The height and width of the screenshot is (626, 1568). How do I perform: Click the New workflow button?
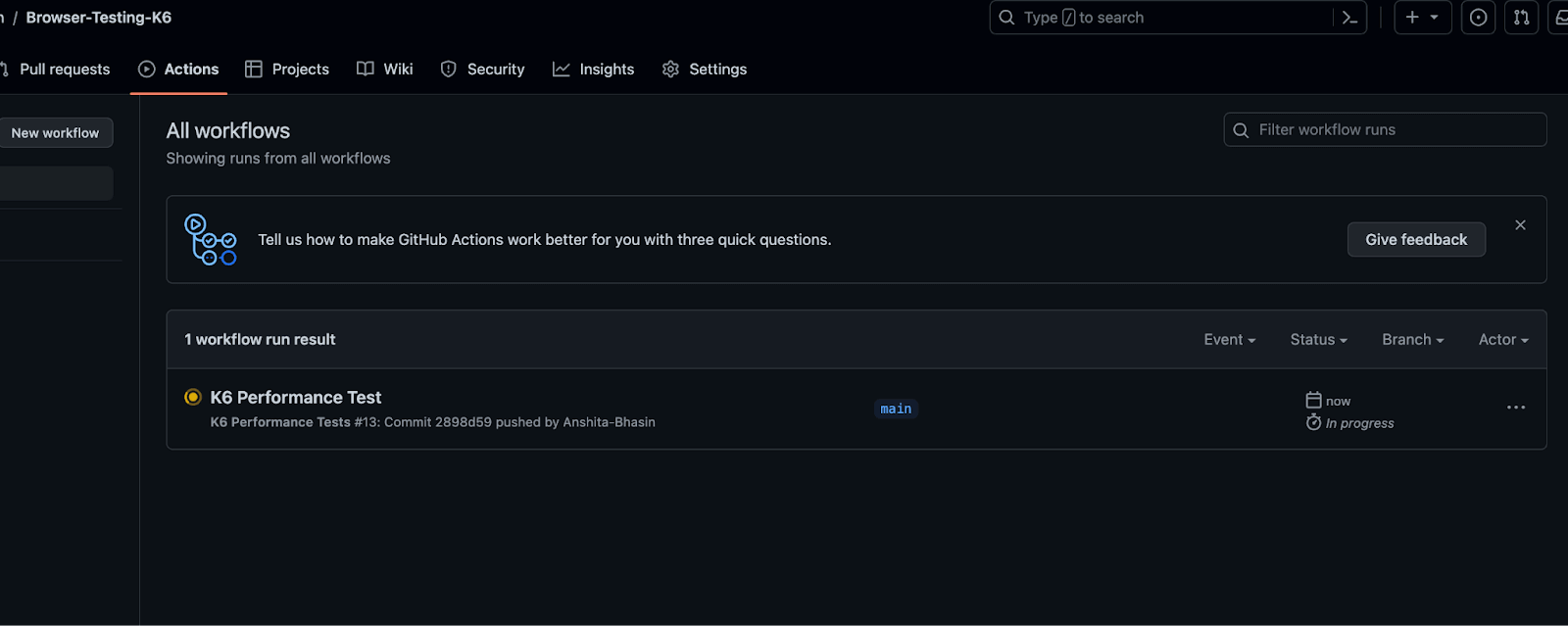point(55,132)
